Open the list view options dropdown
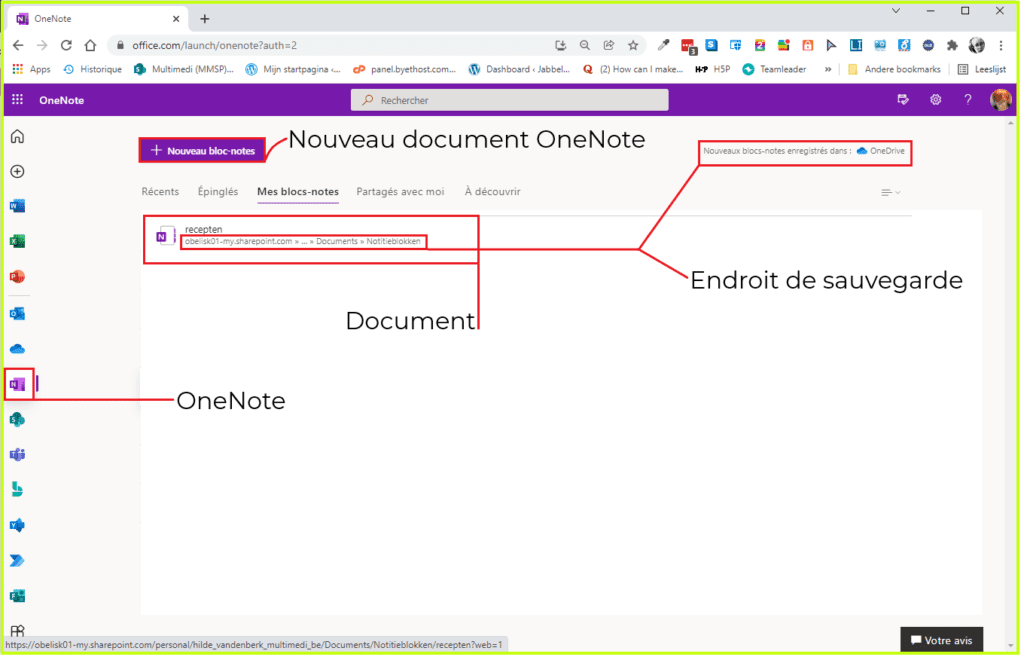1024x660 pixels. pyautogui.click(x=890, y=193)
